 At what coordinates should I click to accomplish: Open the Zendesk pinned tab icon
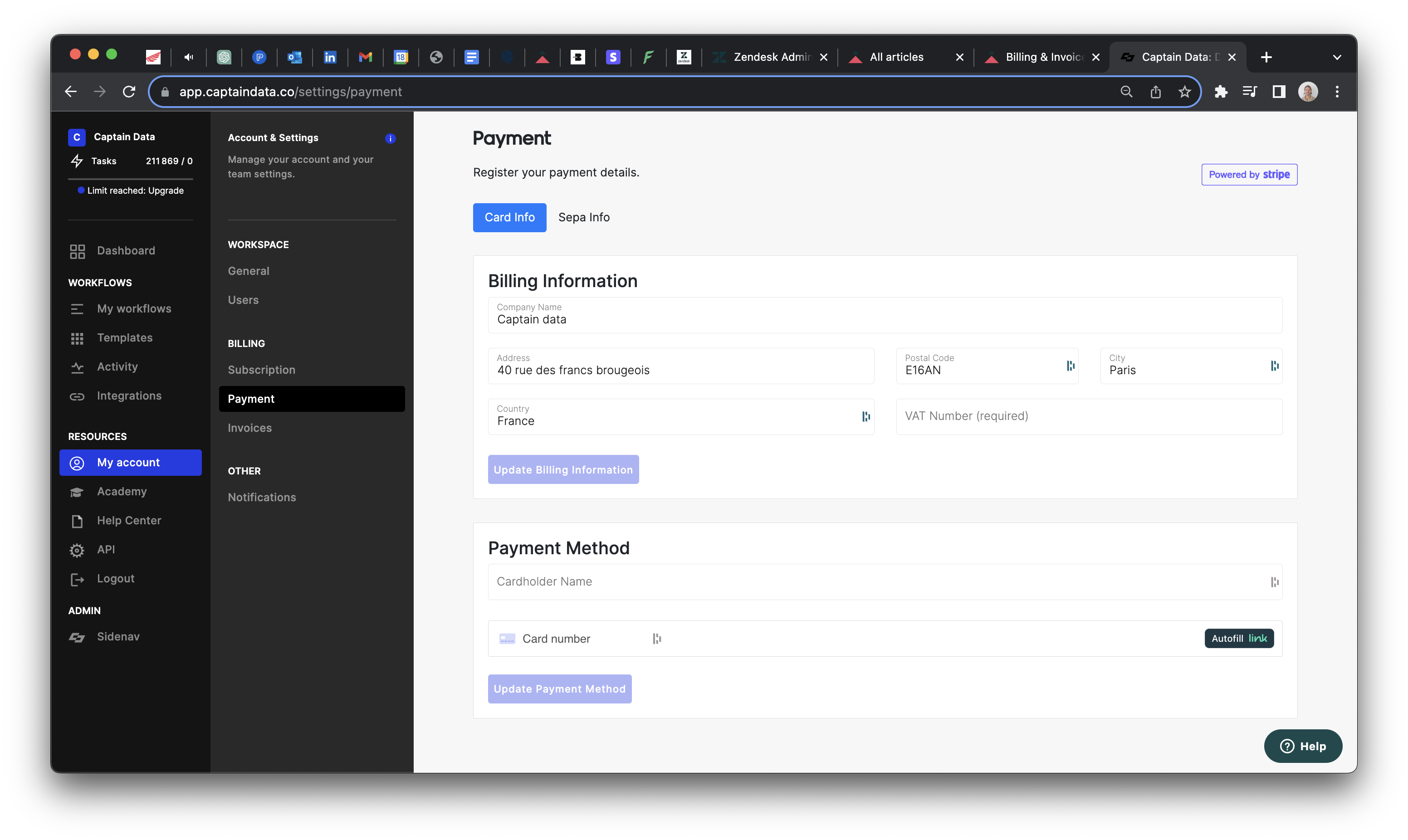684,57
